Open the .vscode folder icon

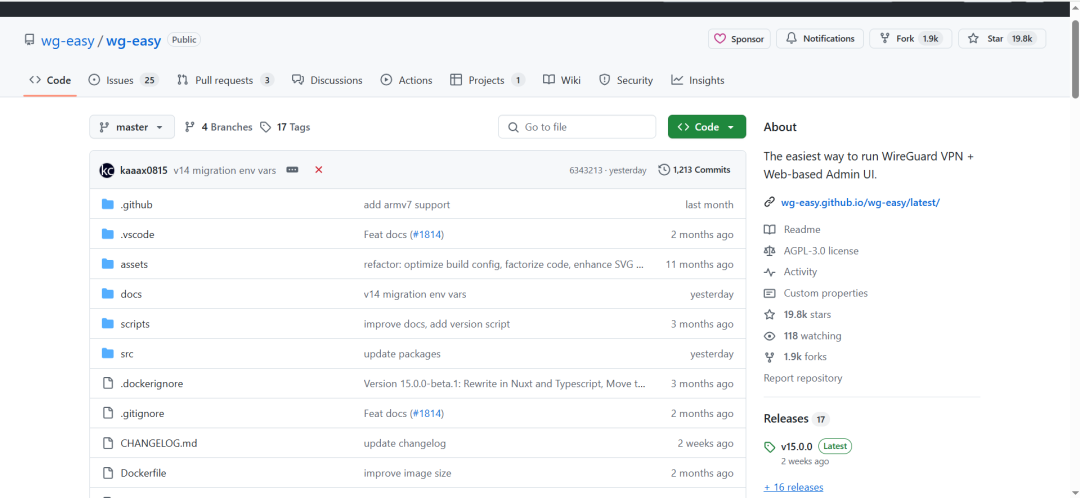point(107,234)
